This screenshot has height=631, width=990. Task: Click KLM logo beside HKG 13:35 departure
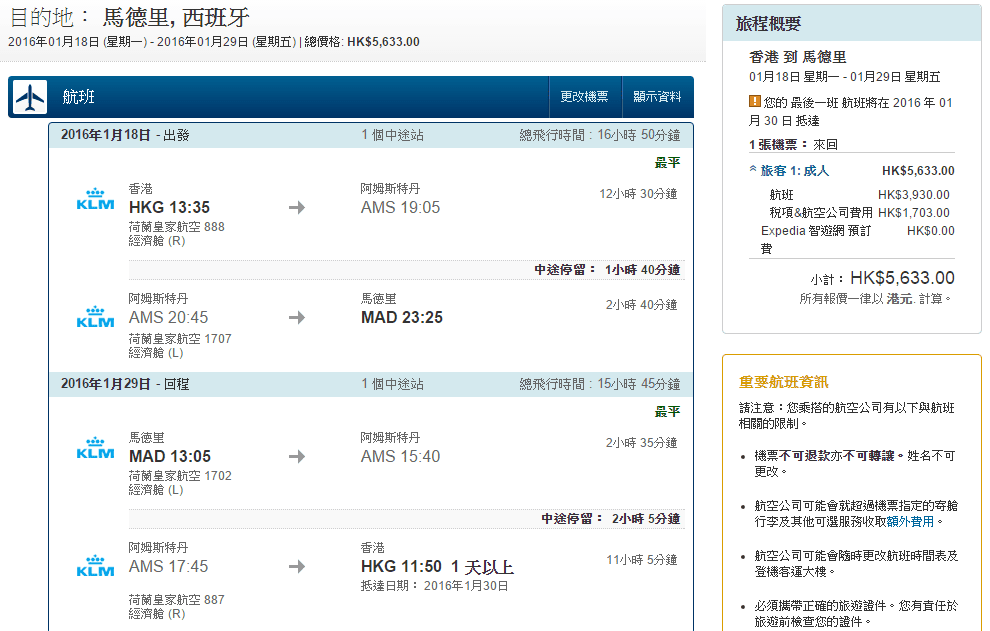[95, 200]
